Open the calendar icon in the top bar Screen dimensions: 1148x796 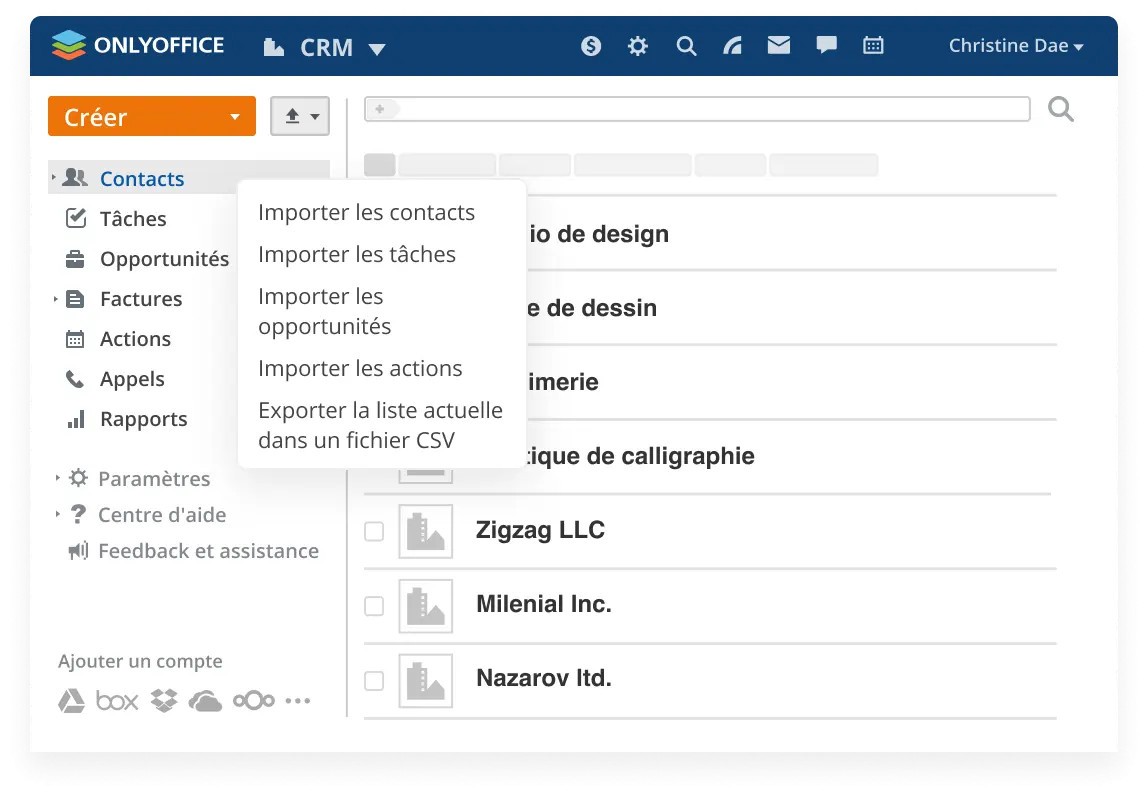[x=873, y=45]
